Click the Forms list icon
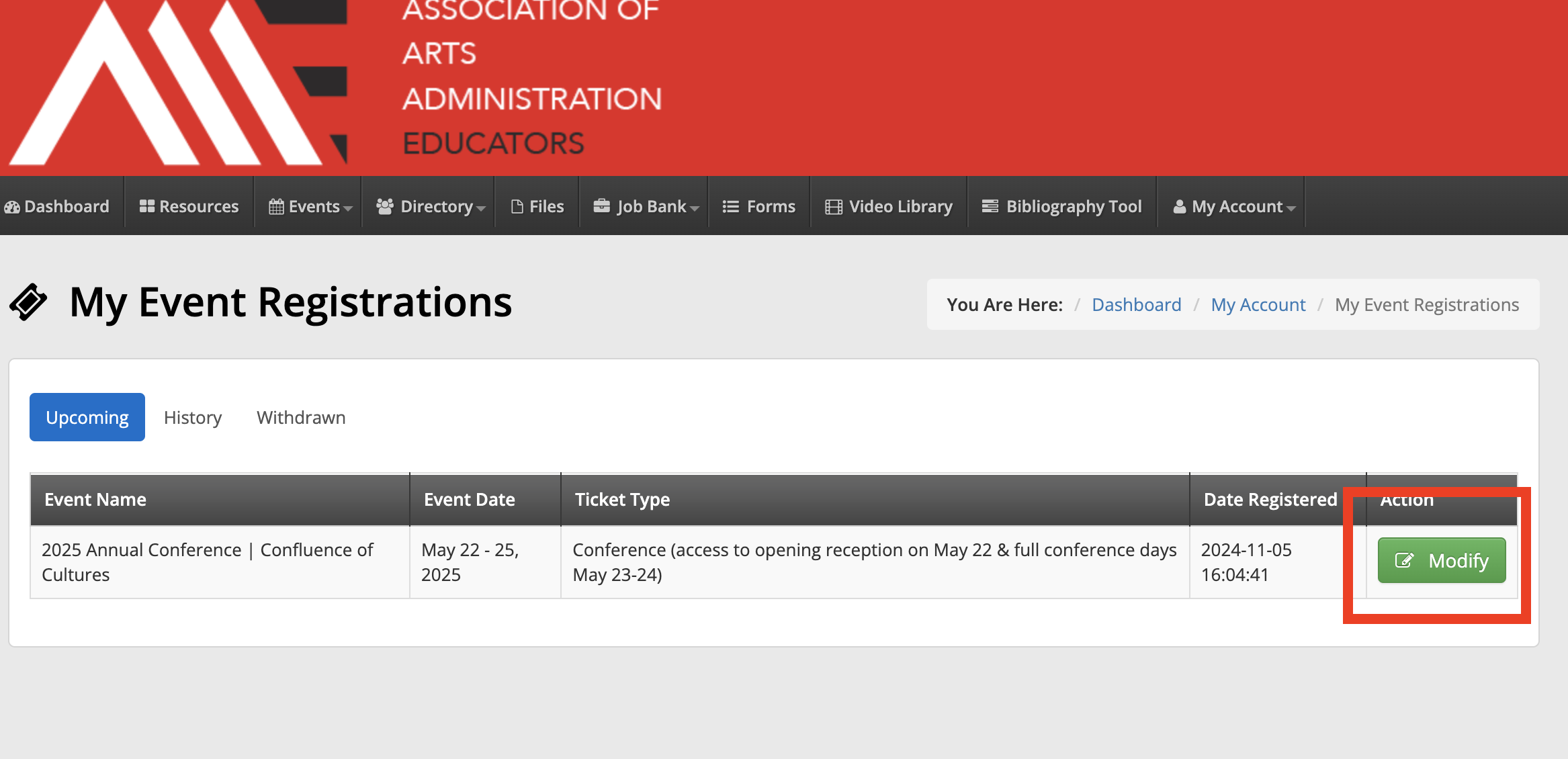 pyautogui.click(x=731, y=207)
